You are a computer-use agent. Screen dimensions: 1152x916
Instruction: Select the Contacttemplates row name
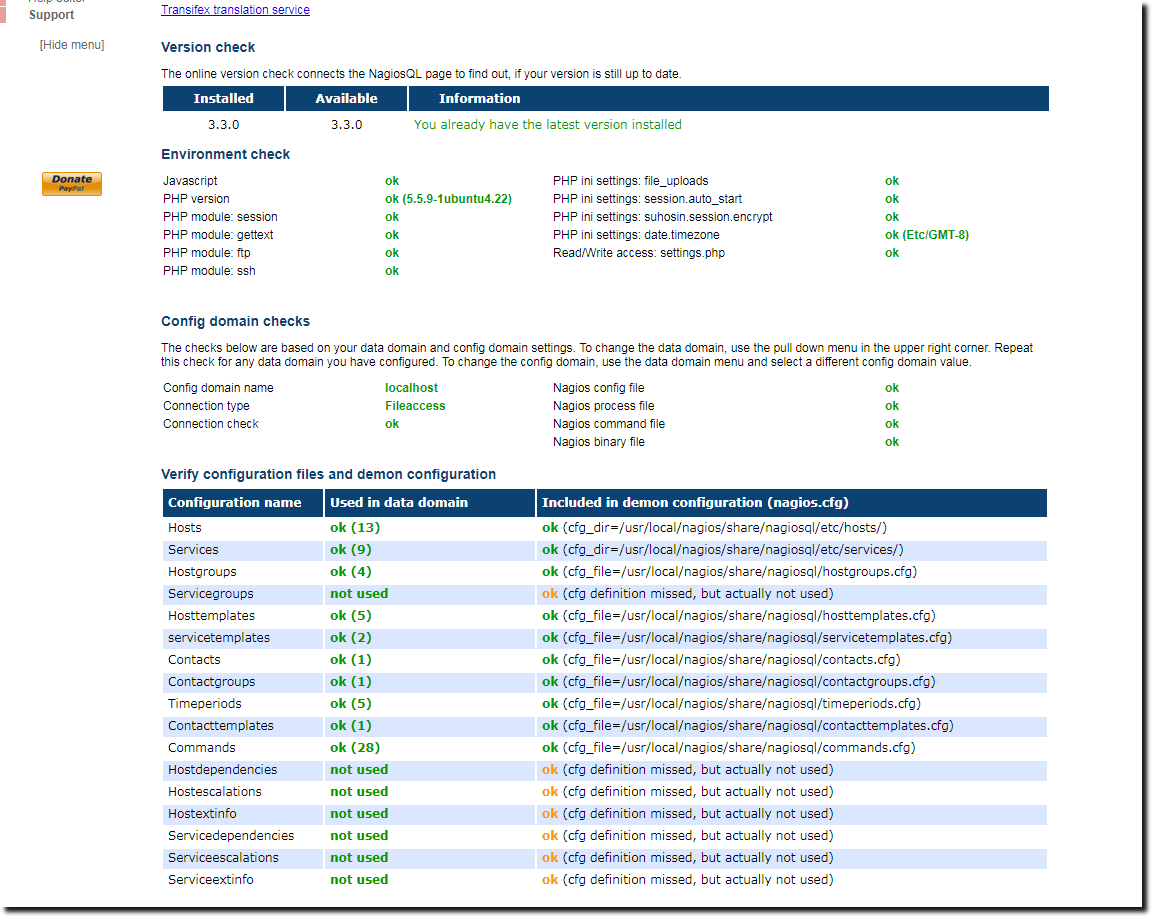pos(220,726)
